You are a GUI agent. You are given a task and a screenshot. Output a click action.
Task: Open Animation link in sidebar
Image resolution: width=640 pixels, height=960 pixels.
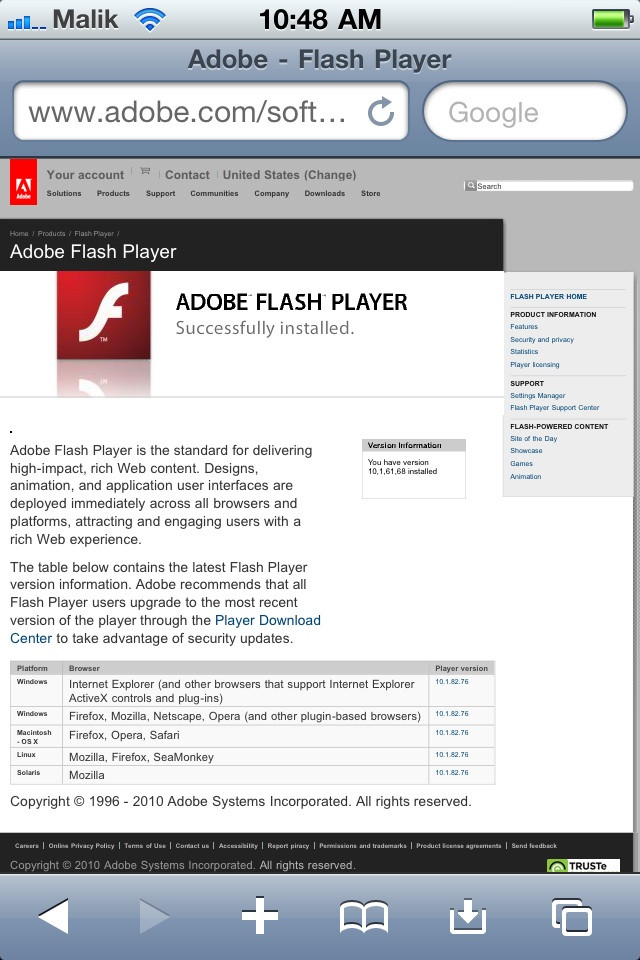(x=525, y=476)
